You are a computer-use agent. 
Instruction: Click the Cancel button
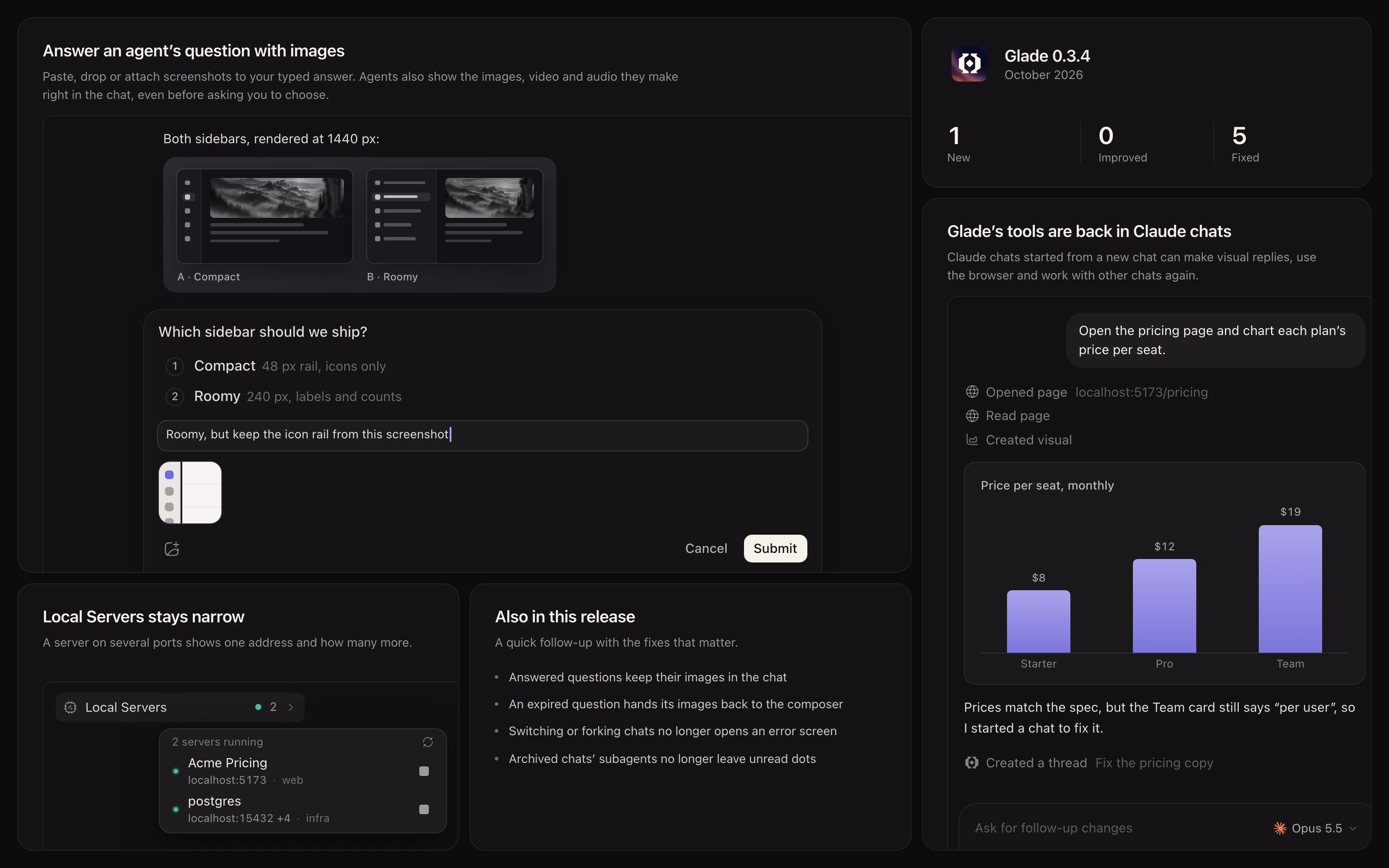[x=706, y=549]
